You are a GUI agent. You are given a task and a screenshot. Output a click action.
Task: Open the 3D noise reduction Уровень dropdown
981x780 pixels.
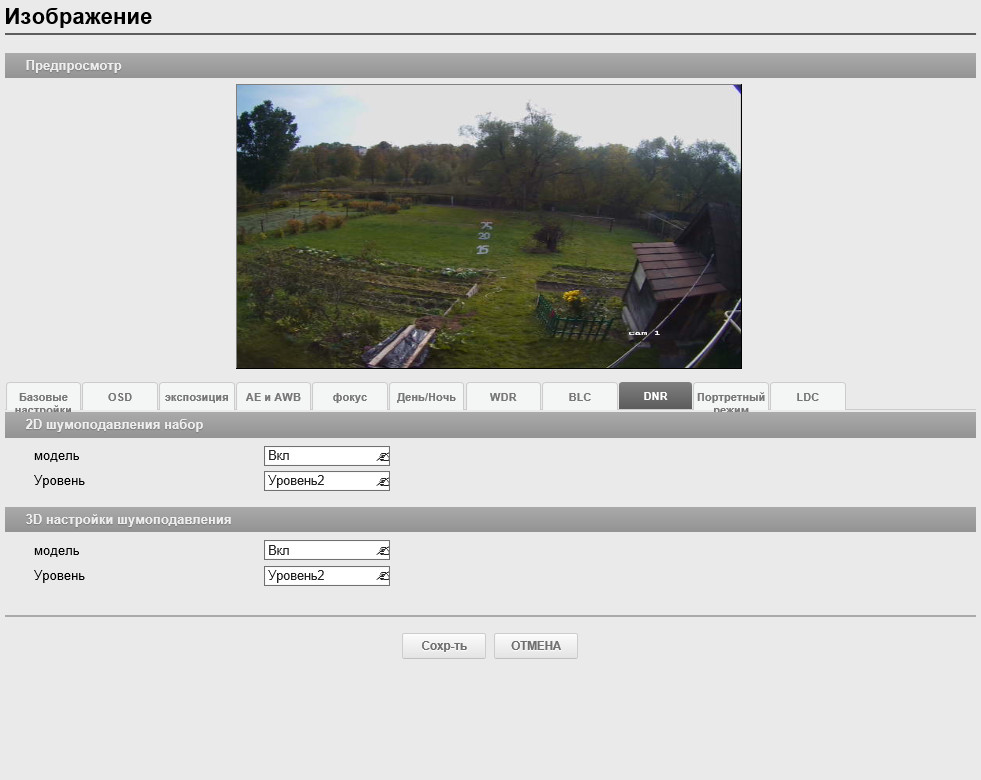(327, 575)
